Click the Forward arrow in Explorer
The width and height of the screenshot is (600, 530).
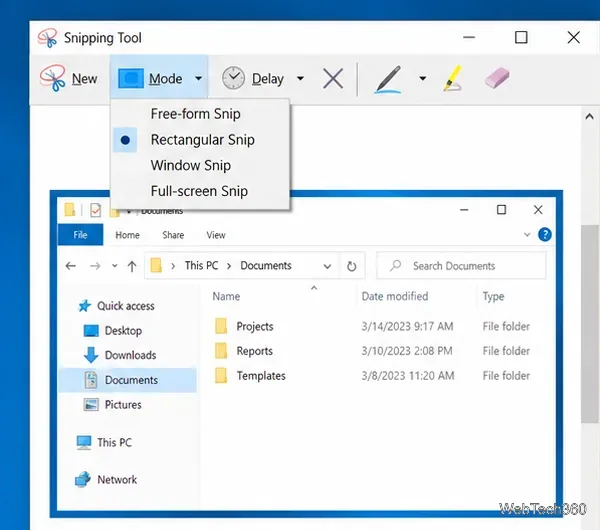[95, 266]
